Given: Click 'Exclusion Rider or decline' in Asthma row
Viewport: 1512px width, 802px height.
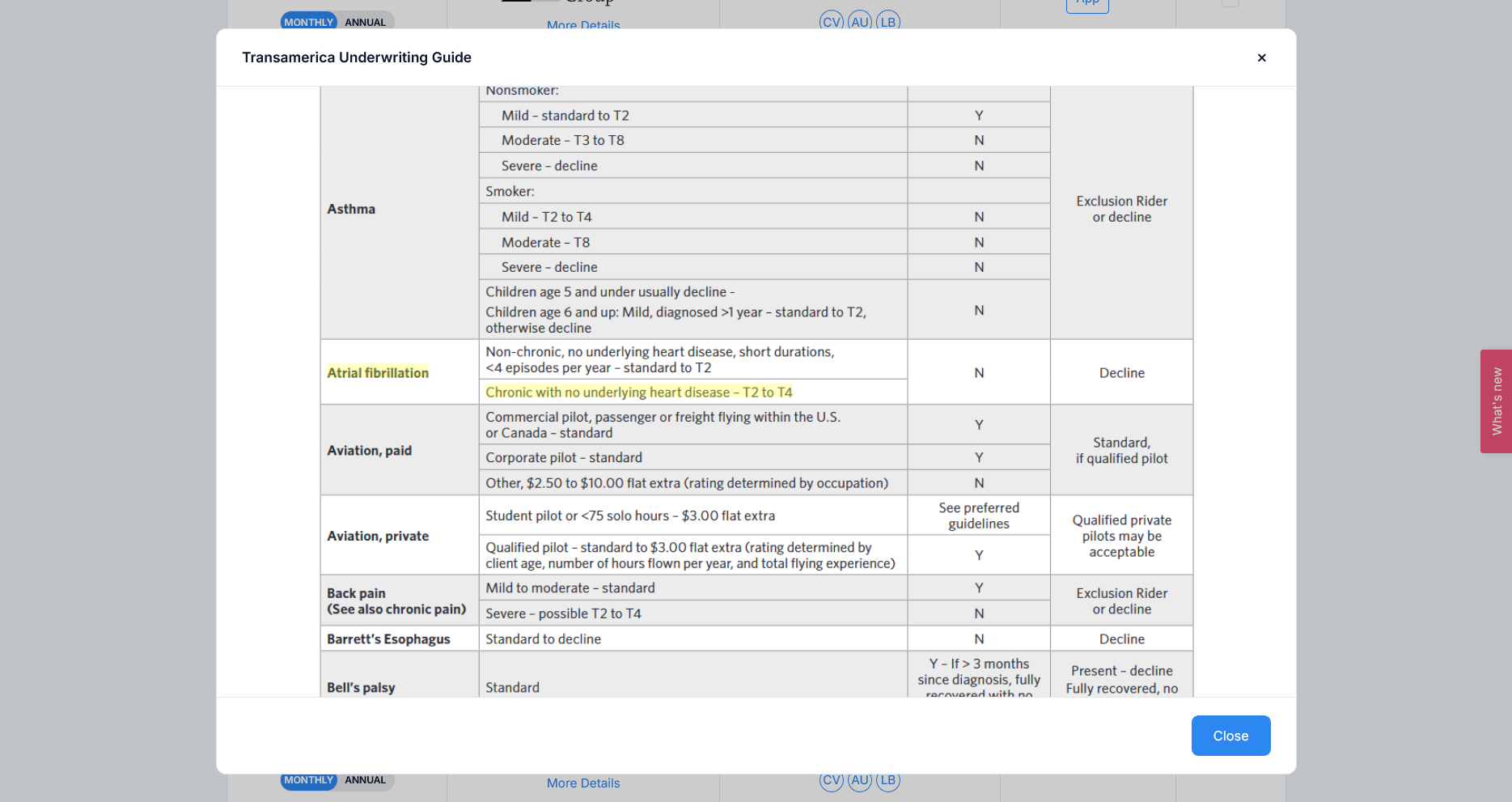Looking at the screenshot, I should (x=1122, y=209).
